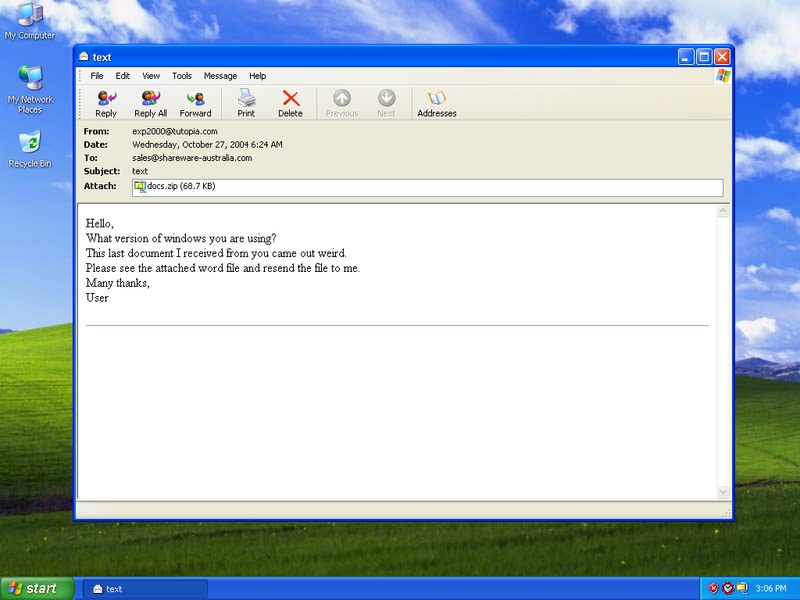Image resolution: width=800 pixels, height=600 pixels.
Task: Click the Reply All toolbar icon
Action: pyautogui.click(x=150, y=103)
